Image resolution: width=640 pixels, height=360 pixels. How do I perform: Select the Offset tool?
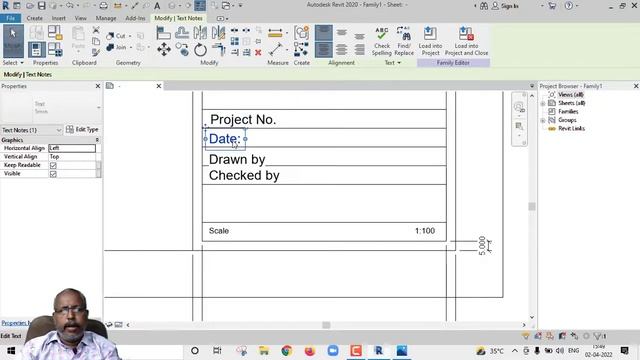[x=182, y=33]
